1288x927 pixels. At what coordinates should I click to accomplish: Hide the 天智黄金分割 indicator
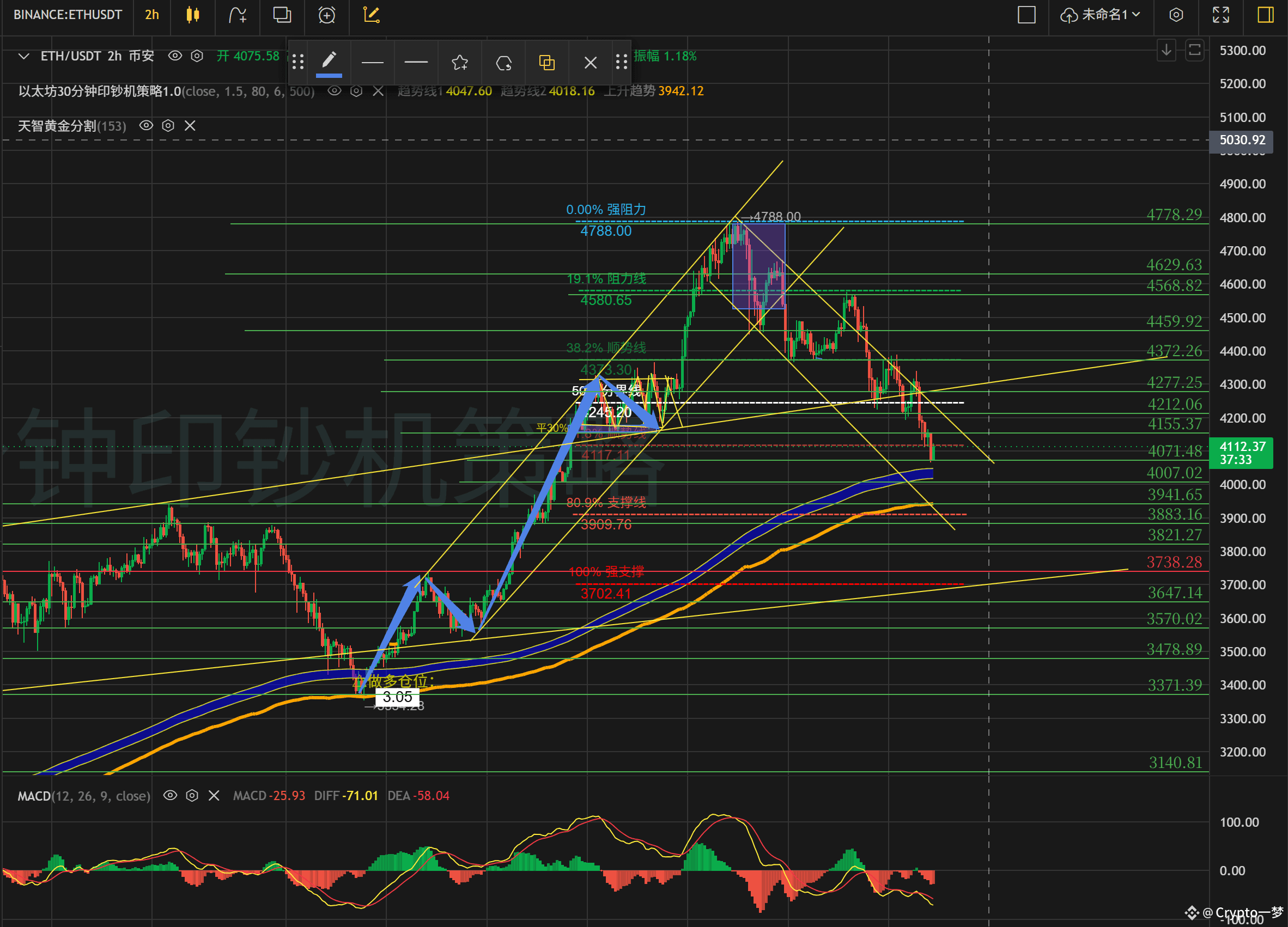click(146, 125)
